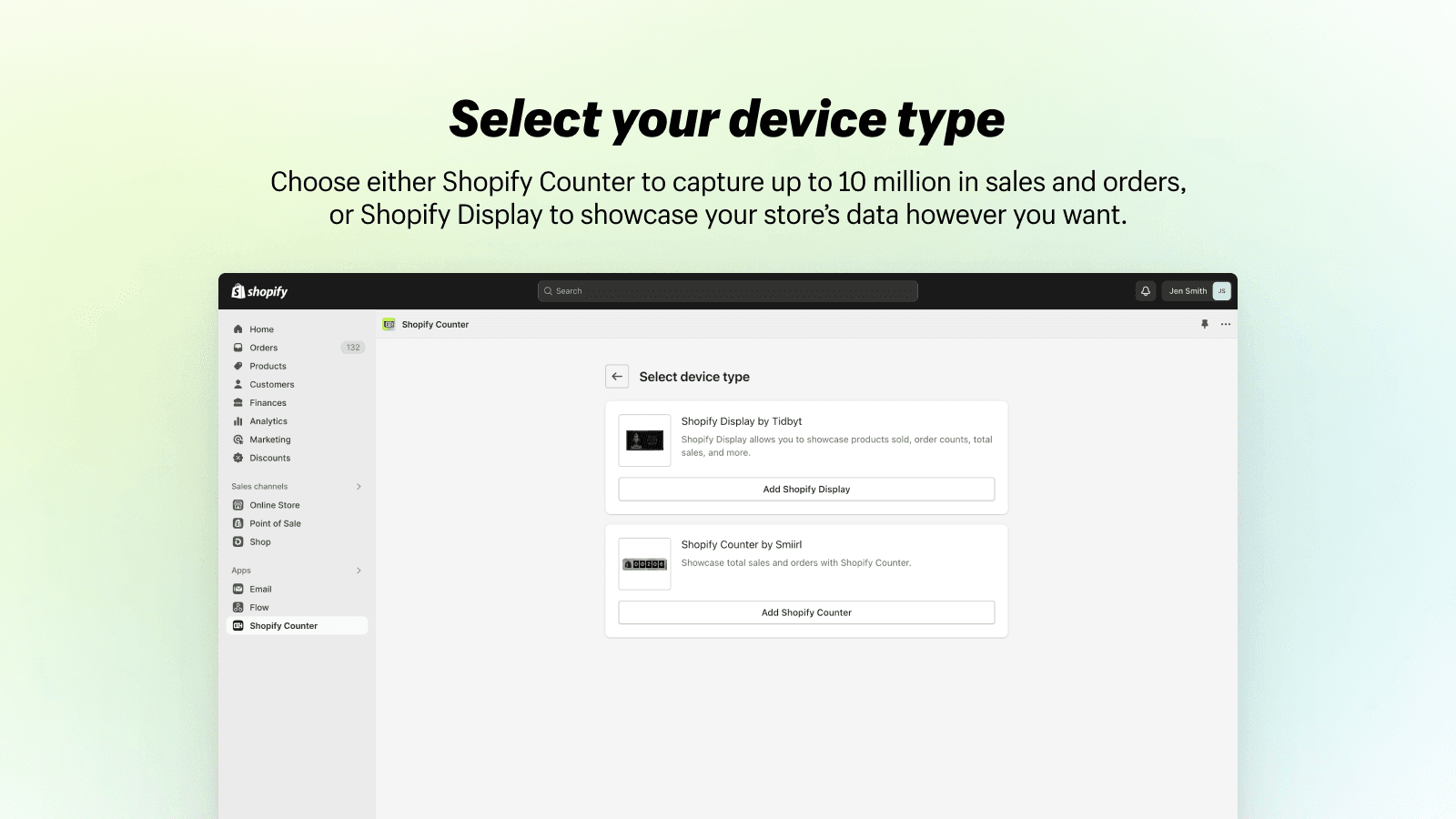
Task: Open the Point of Sale channel
Action: (274, 523)
